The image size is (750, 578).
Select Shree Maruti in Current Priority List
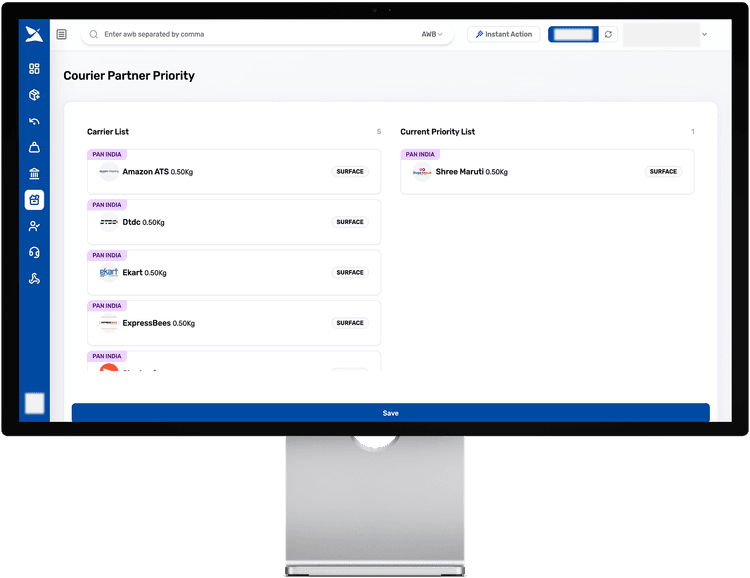pyautogui.click(x=546, y=172)
